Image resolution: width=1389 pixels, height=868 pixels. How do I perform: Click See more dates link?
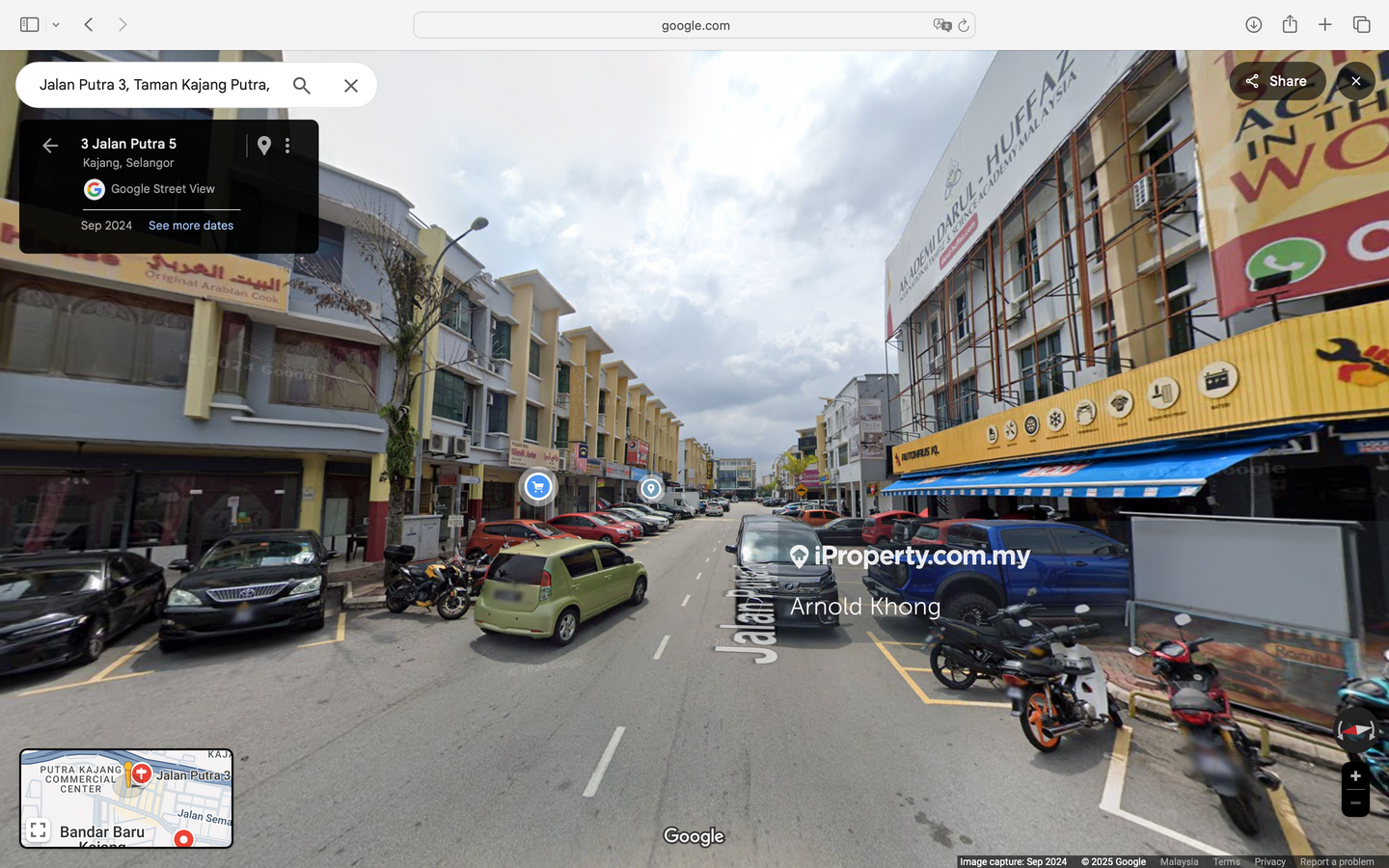tap(191, 226)
